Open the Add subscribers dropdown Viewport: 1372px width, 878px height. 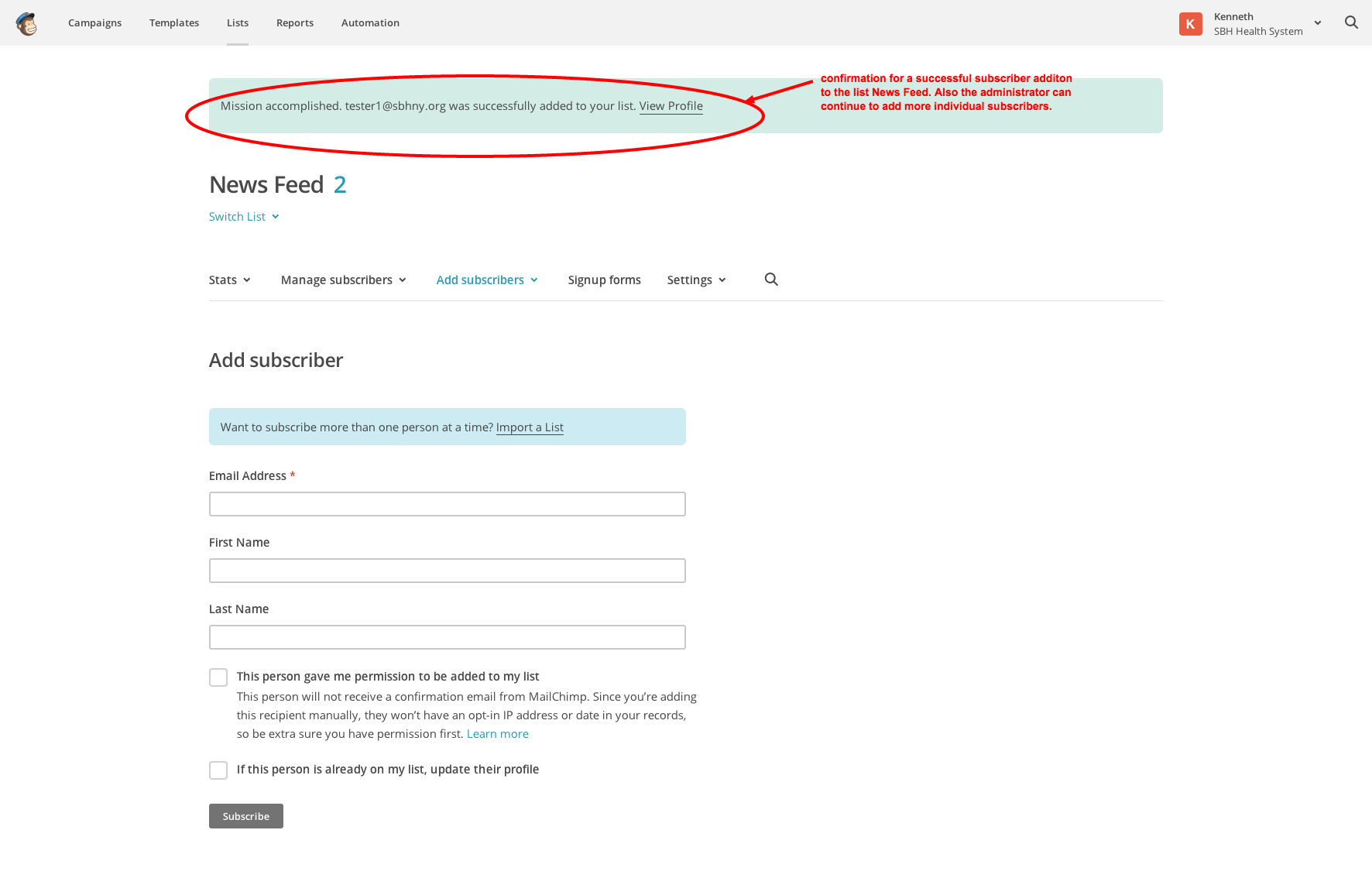coord(487,280)
